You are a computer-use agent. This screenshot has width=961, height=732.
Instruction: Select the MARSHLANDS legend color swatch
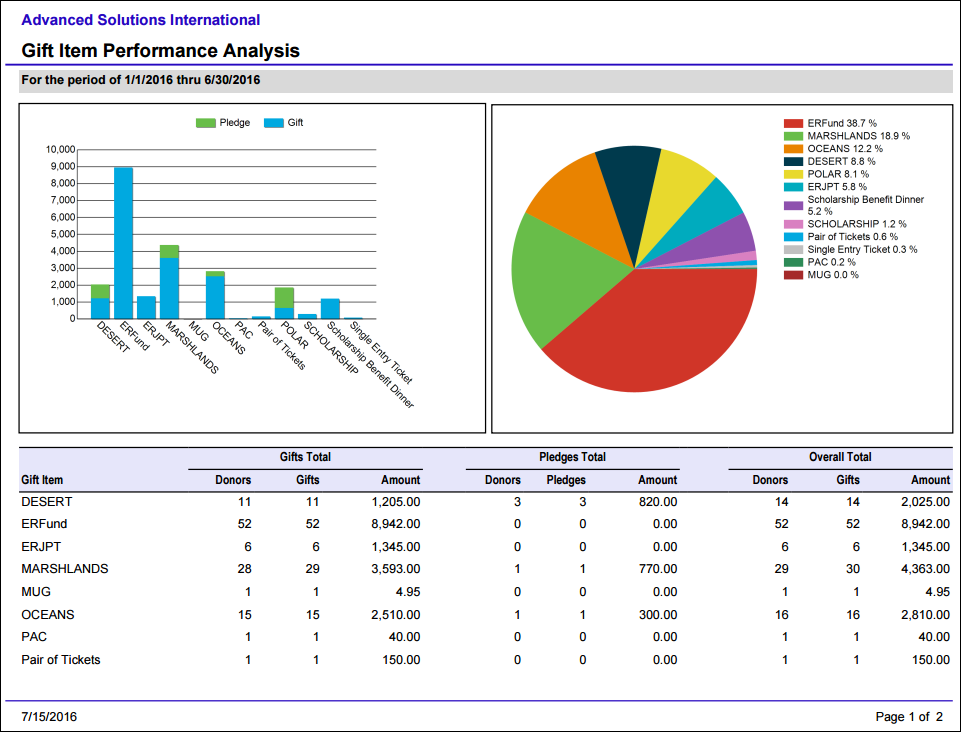click(793, 136)
